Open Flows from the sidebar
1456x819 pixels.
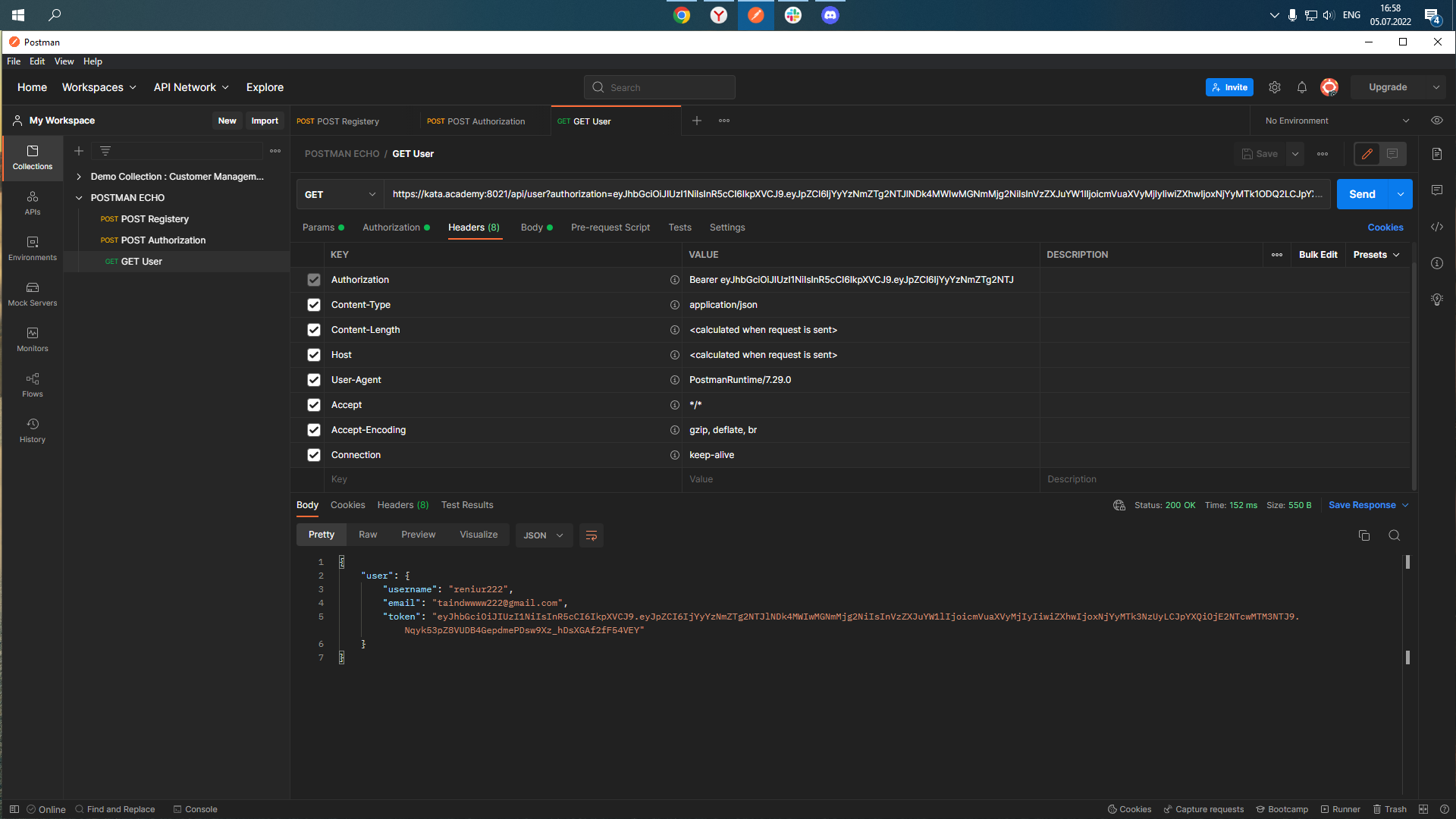(32, 385)
